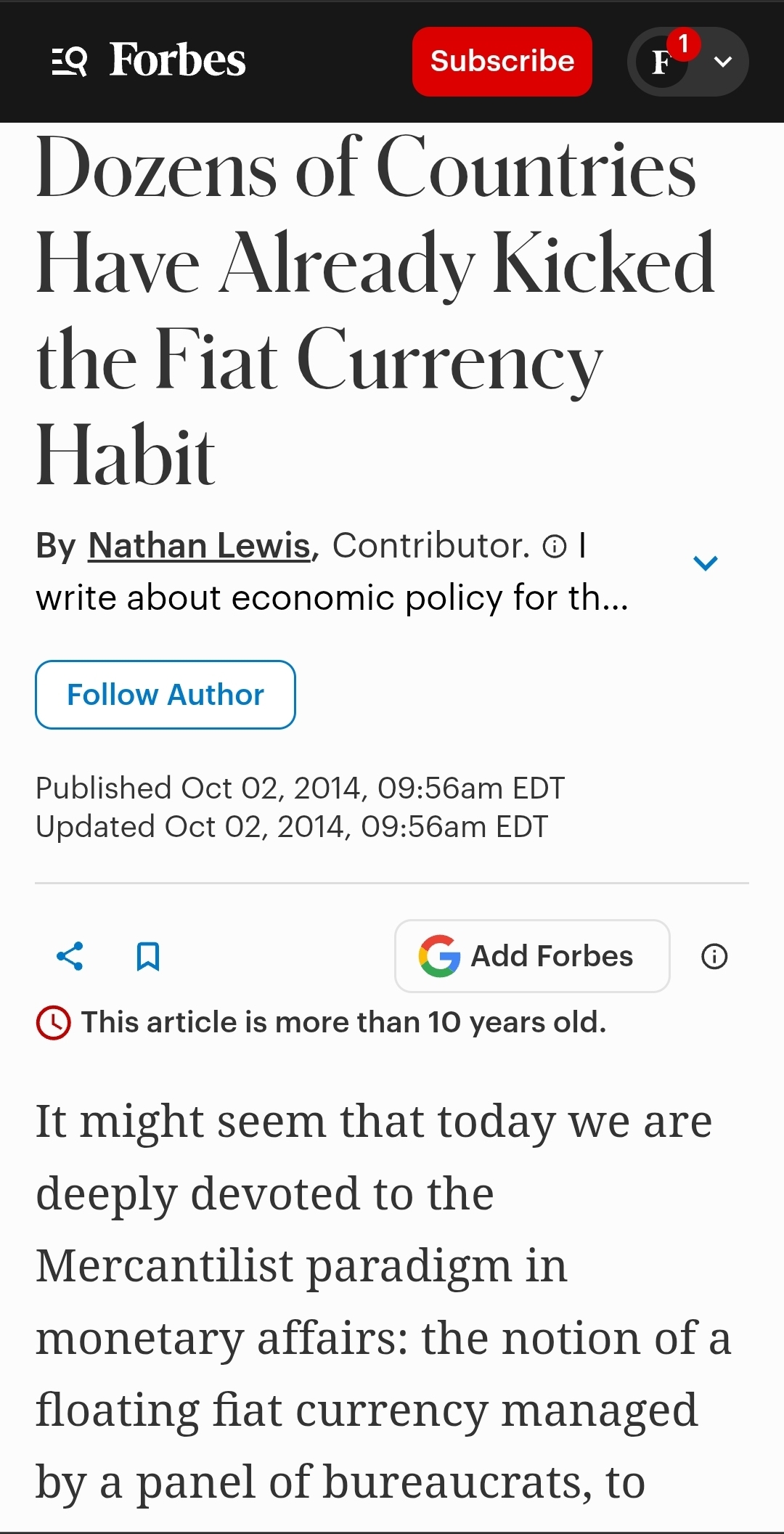Screen dimensions: 784x1534
Task: Toggle the bookmark icon to save the article
Action: [148, 956]
